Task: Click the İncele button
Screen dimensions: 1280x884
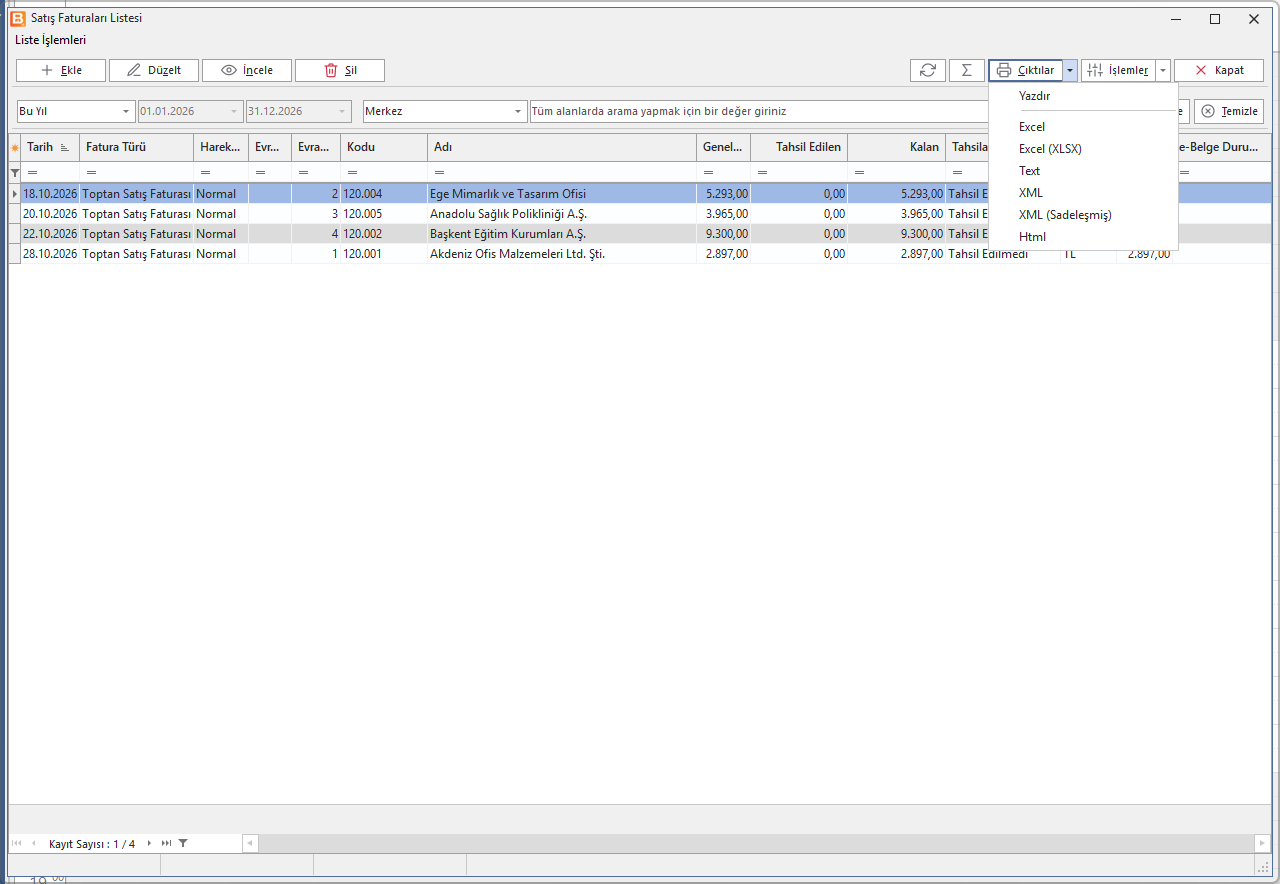Action: [x=247, y=70]
